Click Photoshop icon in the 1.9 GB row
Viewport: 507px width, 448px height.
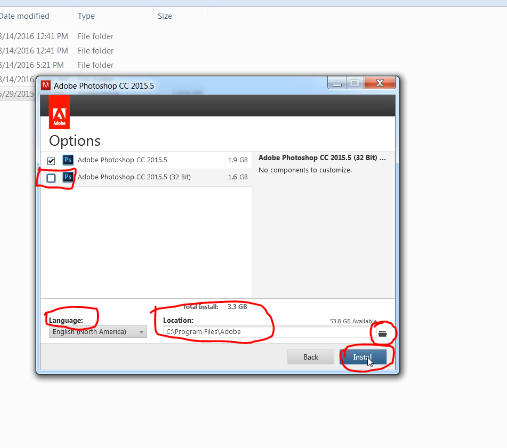pyautogui.click(x=68, y=160)
